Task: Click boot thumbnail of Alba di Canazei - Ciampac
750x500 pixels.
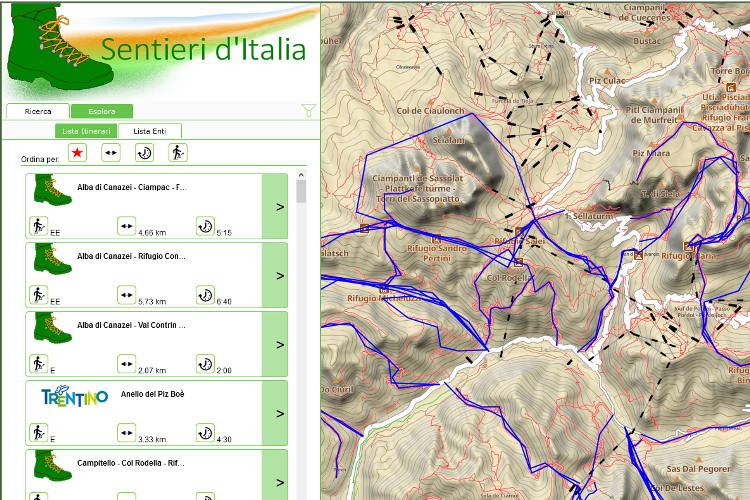Action: click(x=52, y=190)
